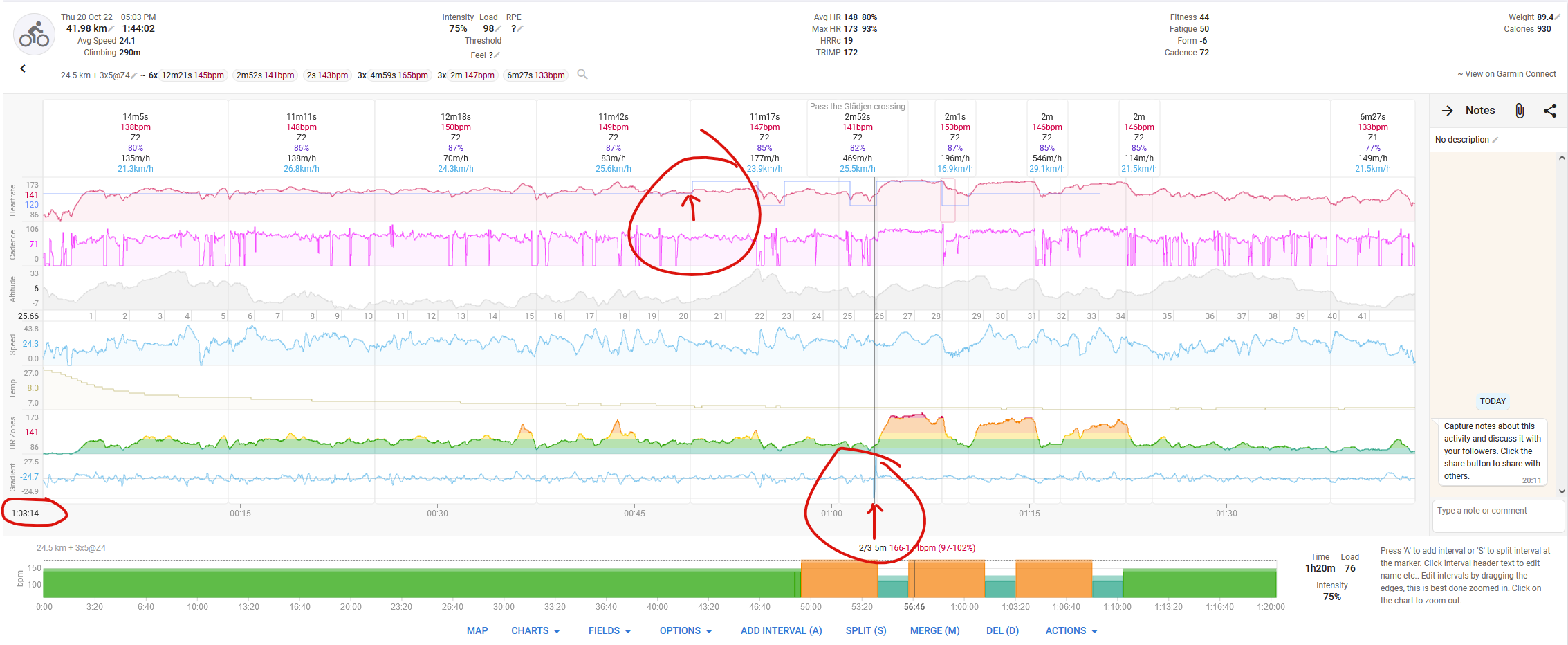Select the 4m59s 165bpm interval chip
1568x645 pixels.
pos(398,75)
